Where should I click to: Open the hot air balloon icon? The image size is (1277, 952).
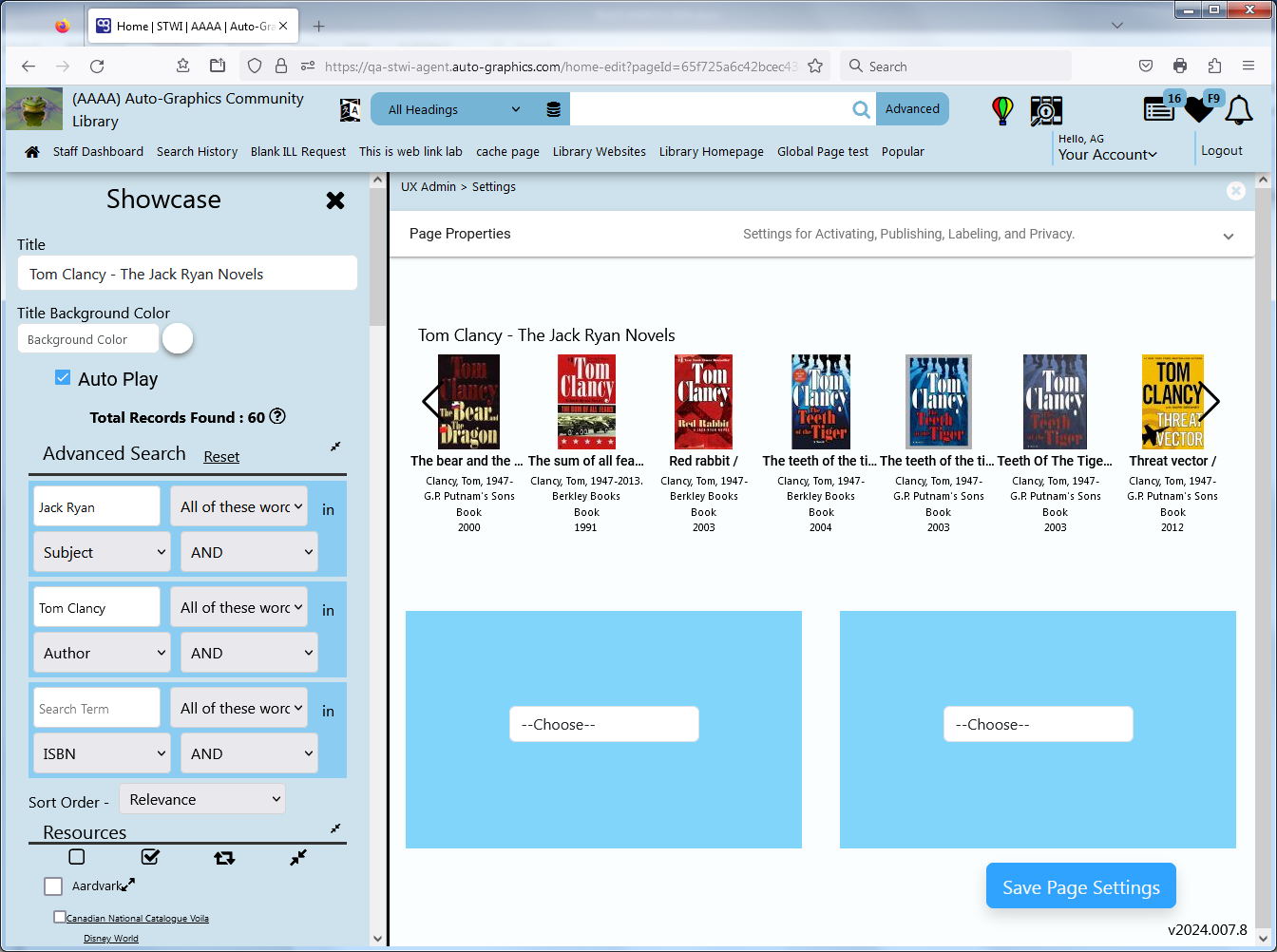pos(1002,110)
